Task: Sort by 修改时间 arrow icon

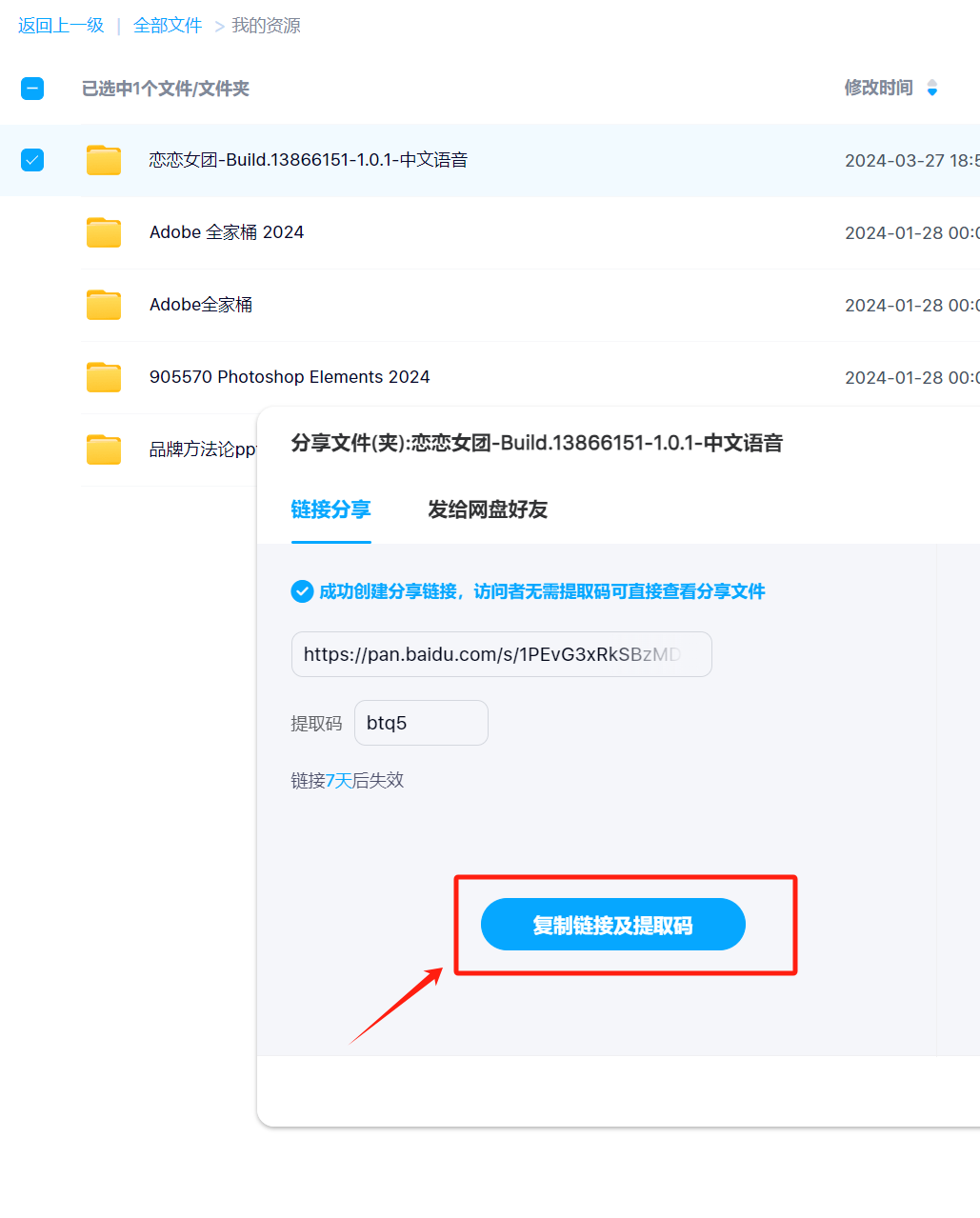Action: point(932,88)
